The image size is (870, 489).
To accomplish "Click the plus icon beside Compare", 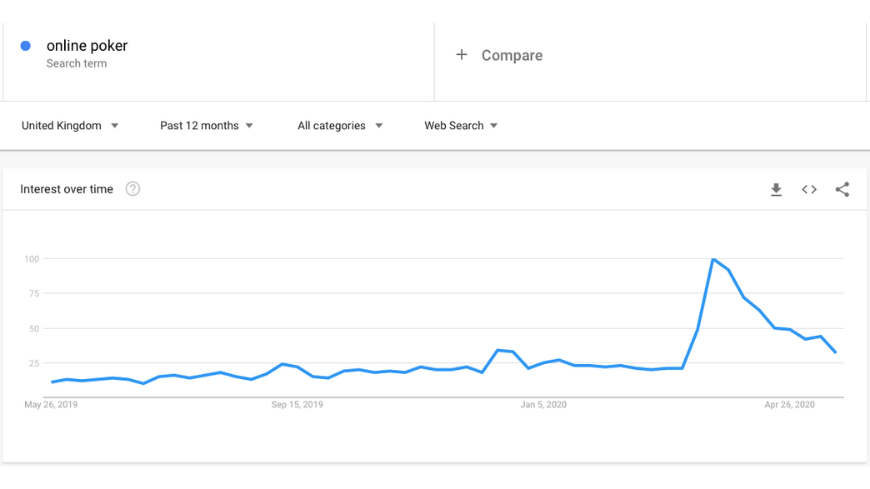I will pyautogui.click(x=462, y=54).
